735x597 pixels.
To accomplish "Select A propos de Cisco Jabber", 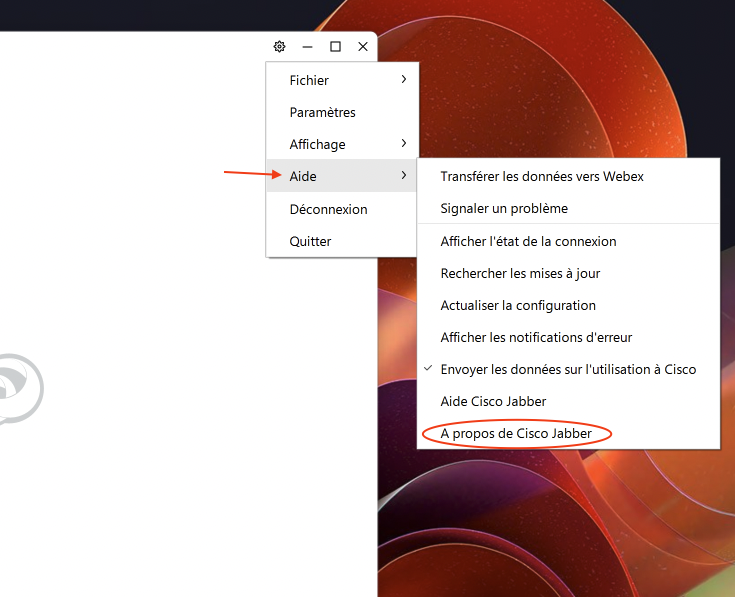I will tap(516, 434).
